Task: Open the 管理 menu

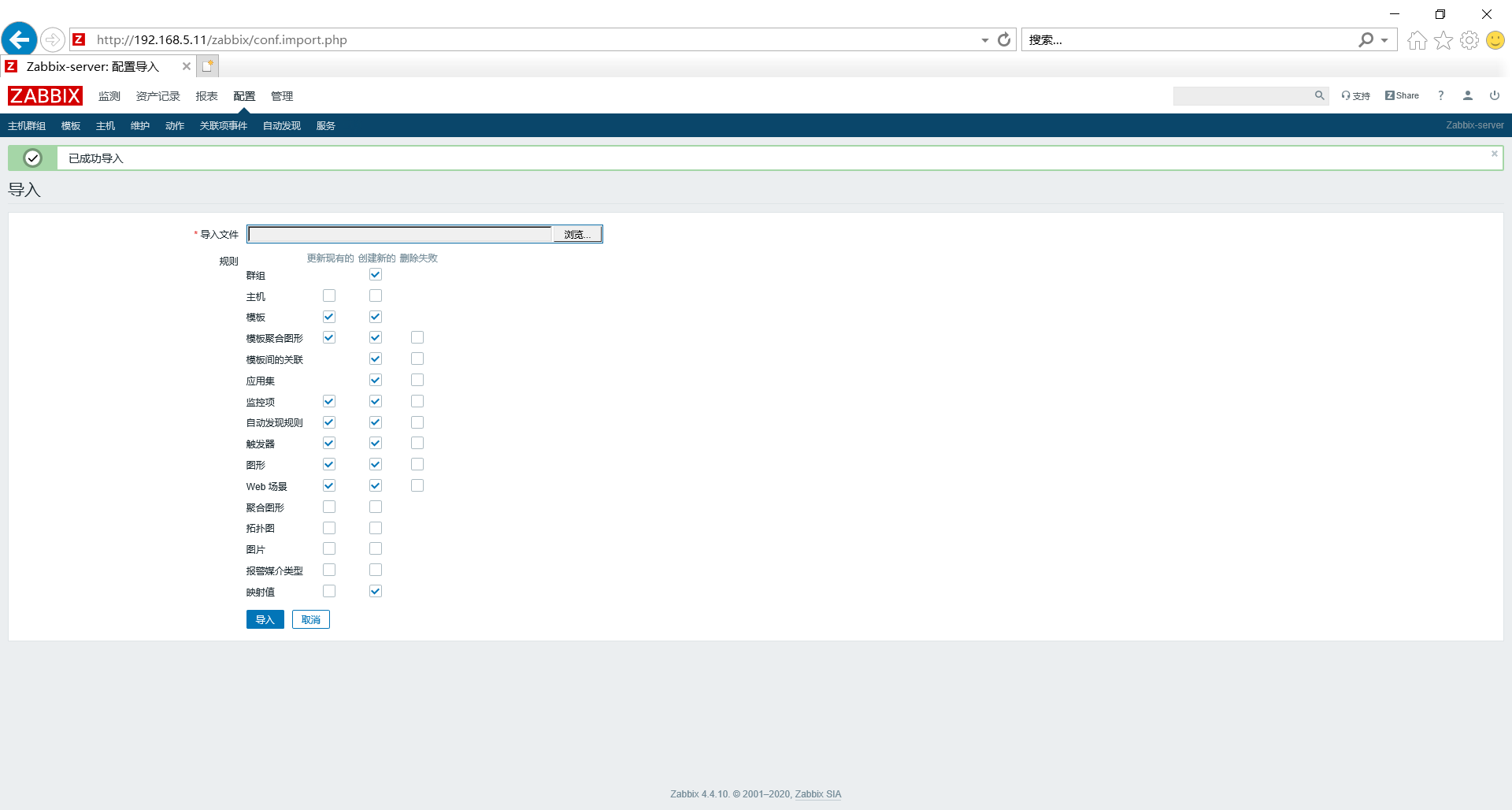Action: [x=282, y=96]
